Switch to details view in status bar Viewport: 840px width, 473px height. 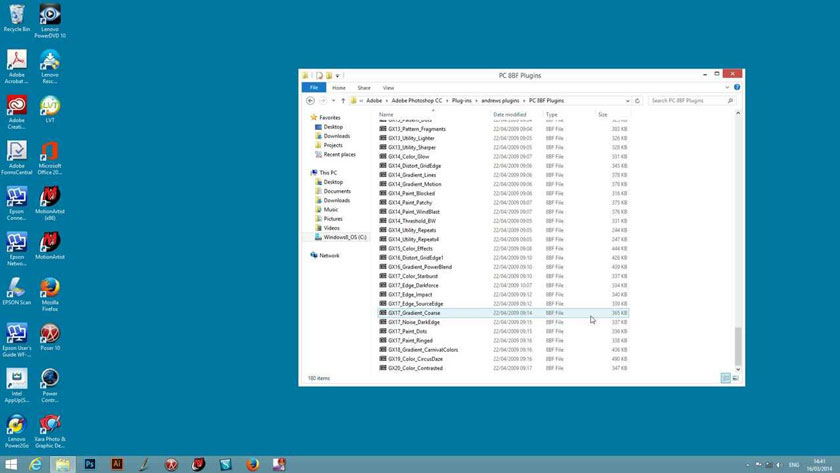[725, 378]
